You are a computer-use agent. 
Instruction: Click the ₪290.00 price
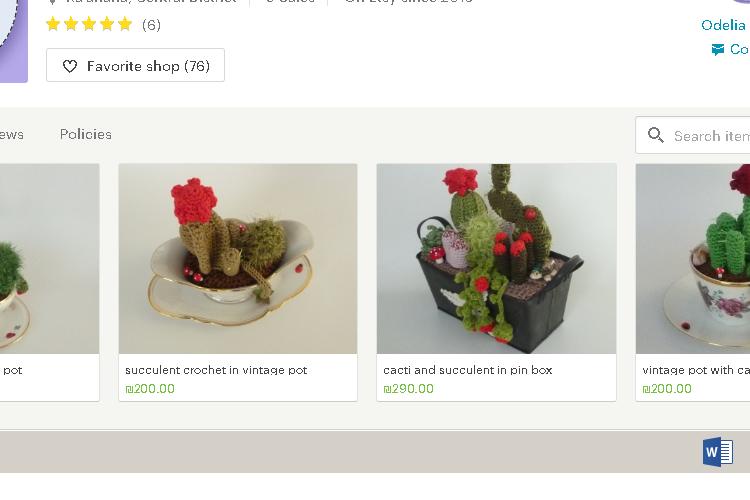click(x=408, y=389)
